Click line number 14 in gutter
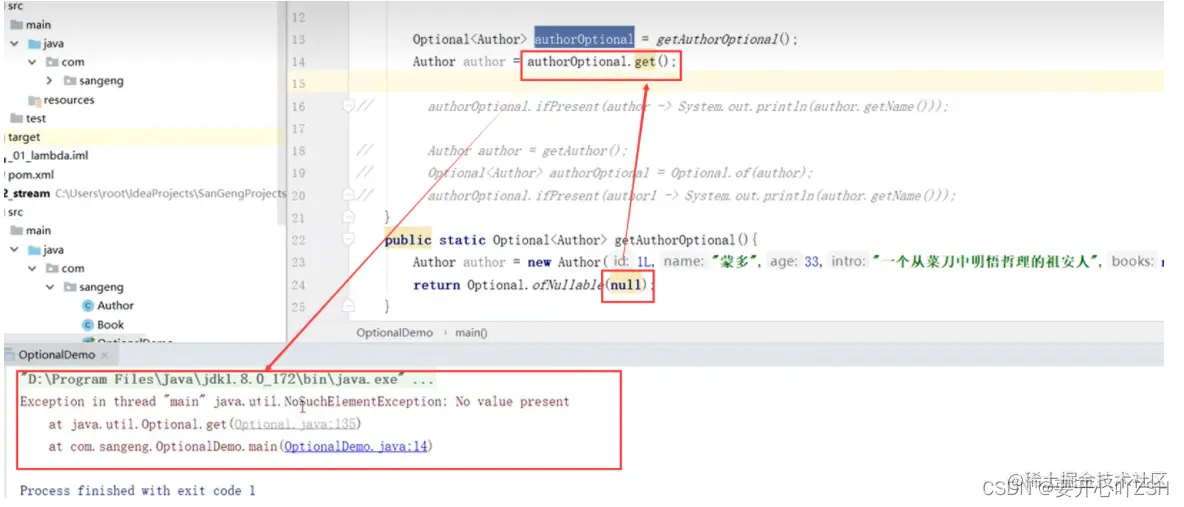1184x507 pixels. click(298, 62)
